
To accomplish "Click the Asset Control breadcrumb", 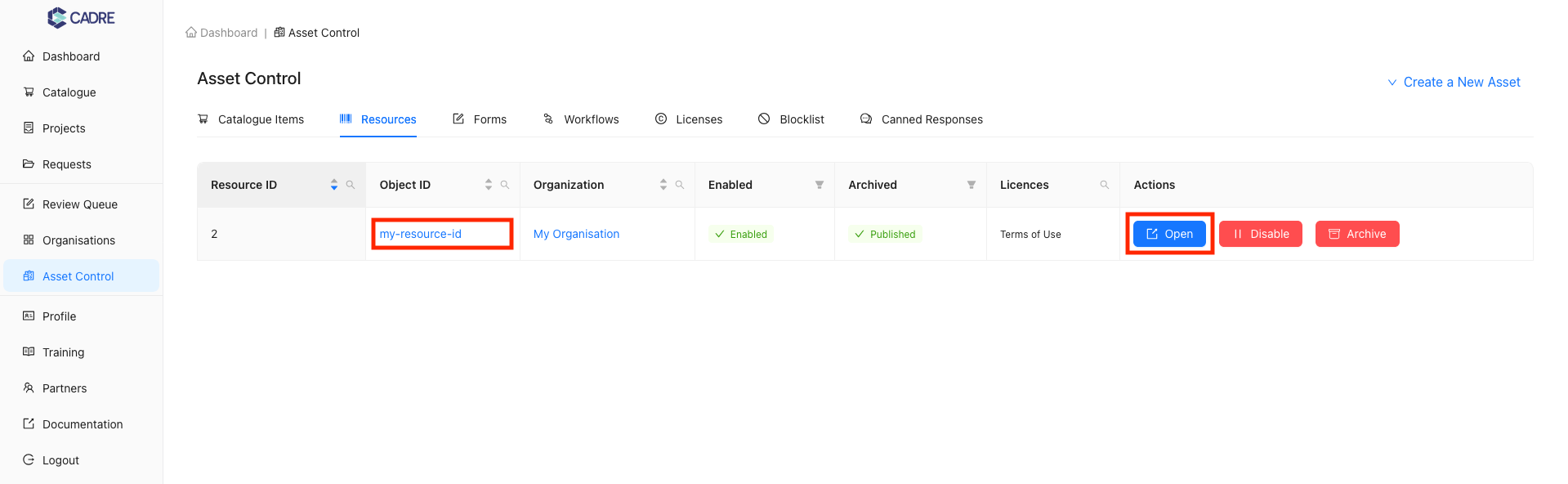I will (x=317, y=33).
